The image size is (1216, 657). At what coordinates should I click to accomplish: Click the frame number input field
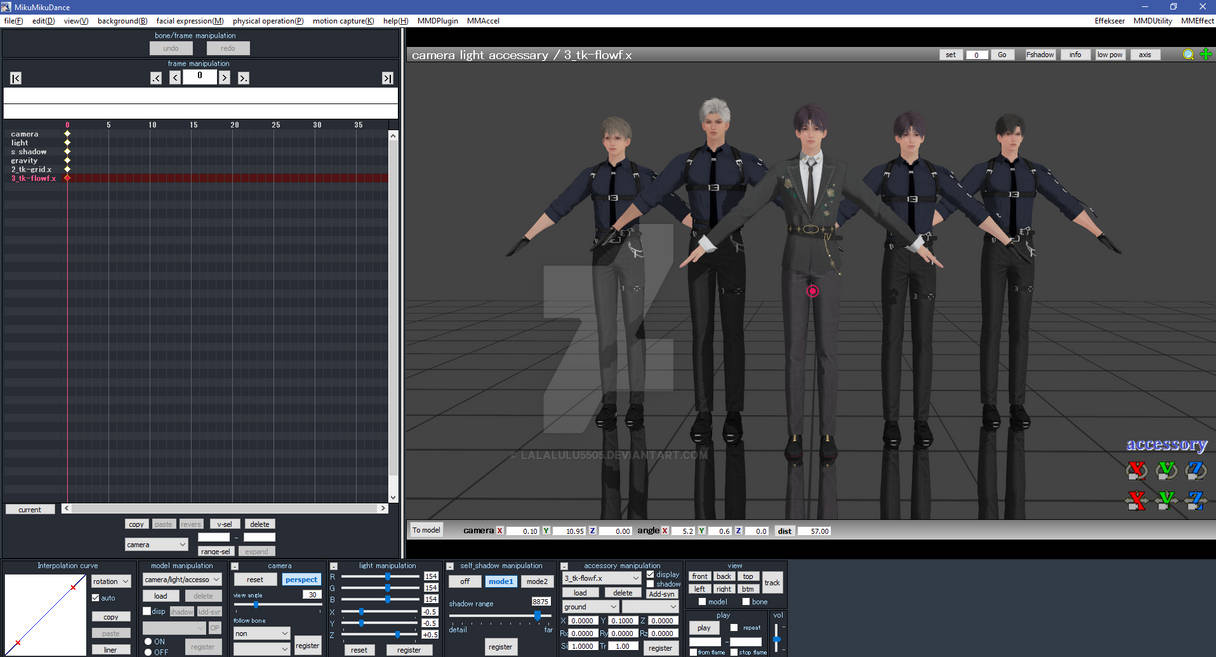pos(200,76)
